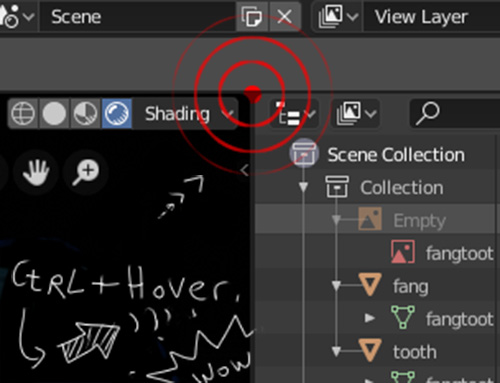
Task: Open outliner editor type menu
Action: click(294, 114)
